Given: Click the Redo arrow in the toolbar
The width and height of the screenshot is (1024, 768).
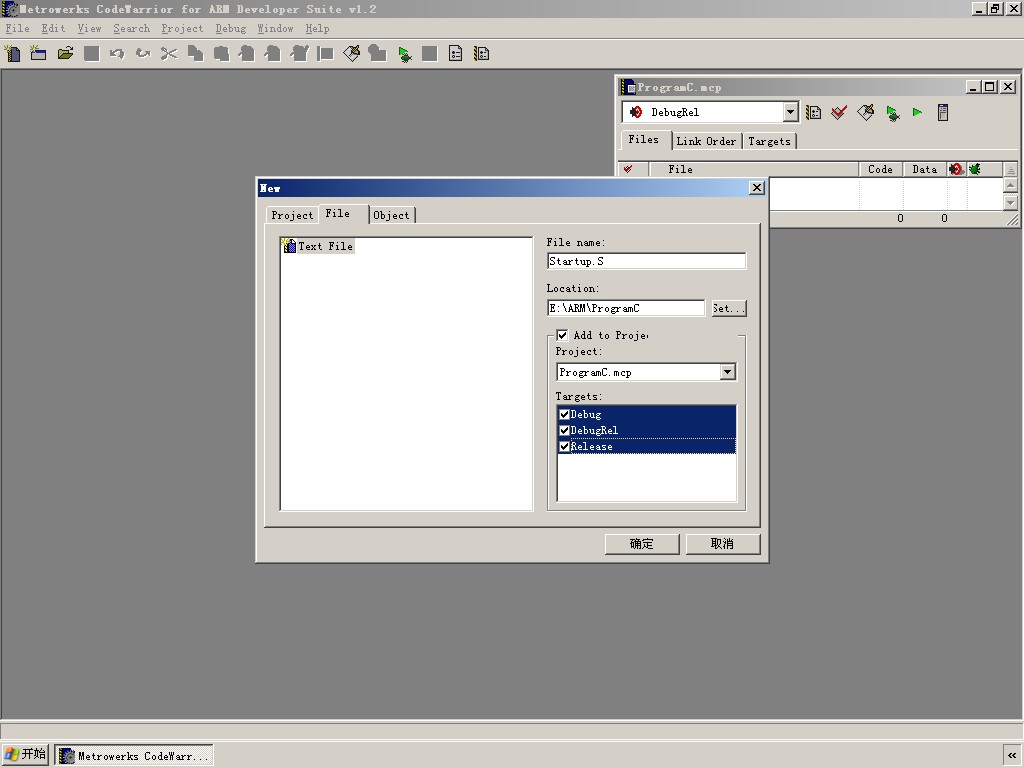Looking at the screenshot, I should coord(143,54).
